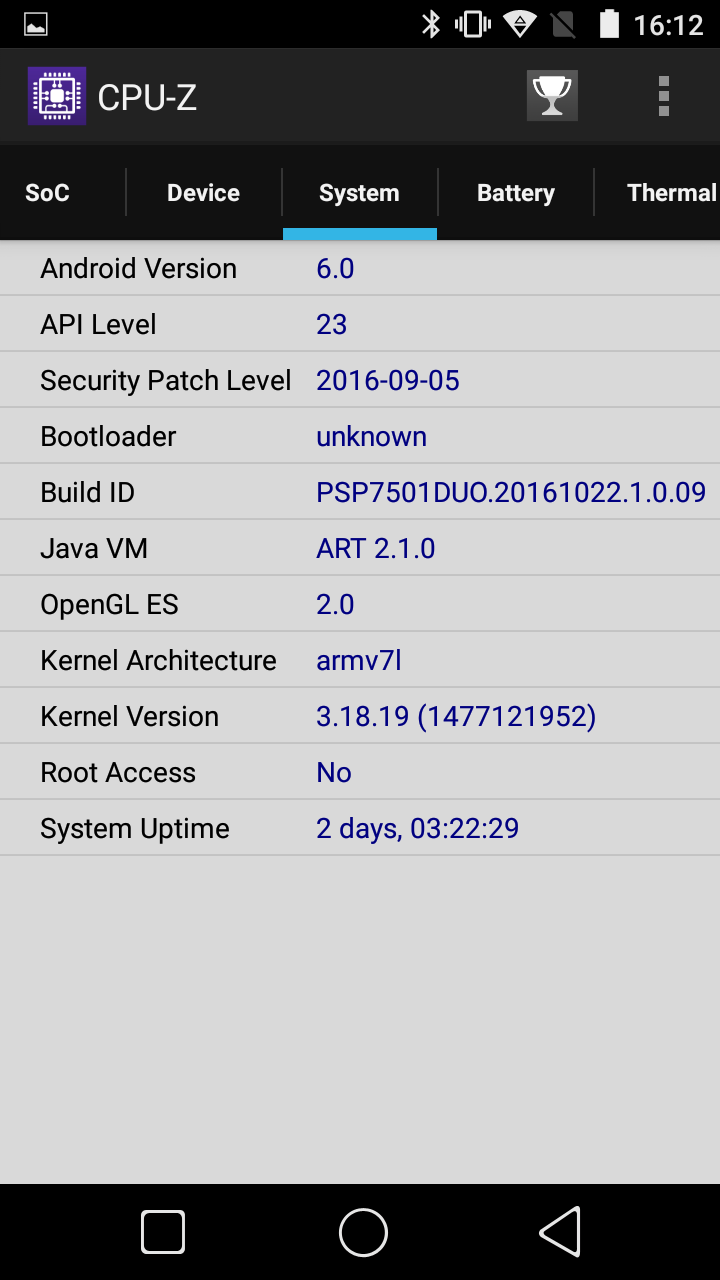This screenshot has width=720, height=1280.
Task: Switch to the Device tab
Action: (x=203, y=193)
